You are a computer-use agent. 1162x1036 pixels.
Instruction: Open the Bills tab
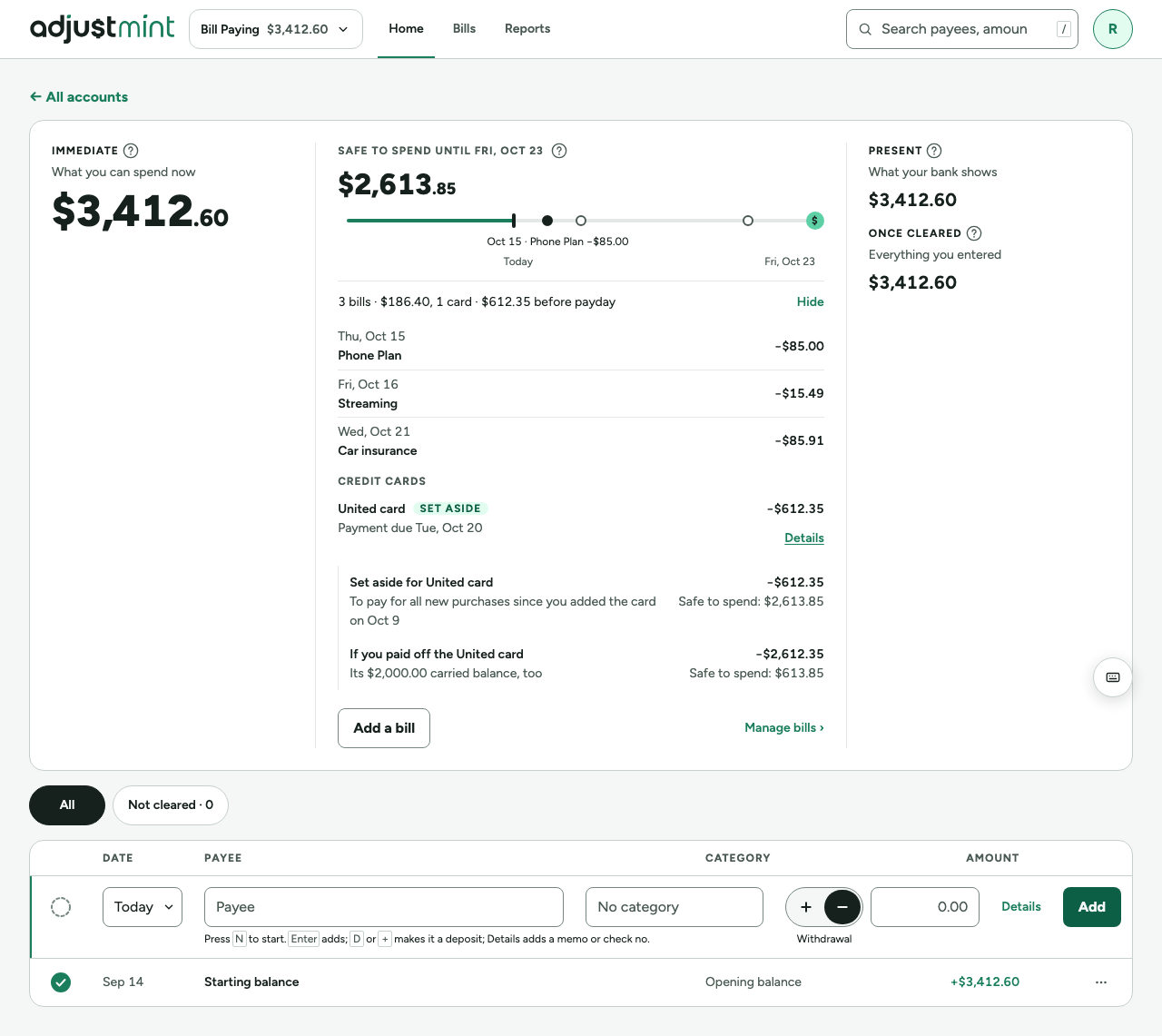point(464,29)
